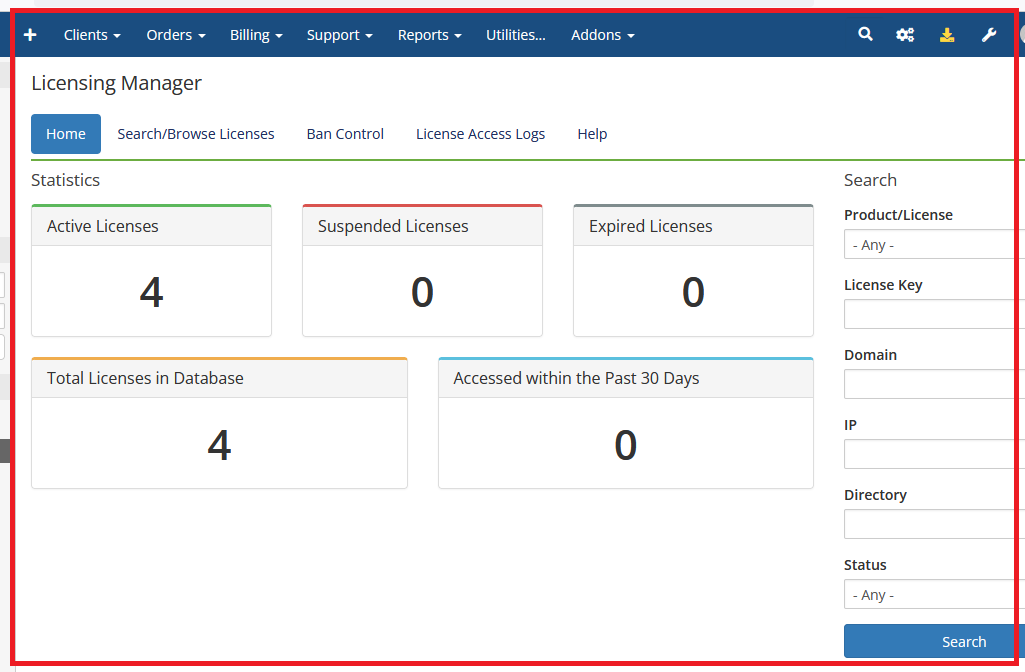Open the Addons menu
This screenshot has height=672, width=1025.
click(602, 35)
